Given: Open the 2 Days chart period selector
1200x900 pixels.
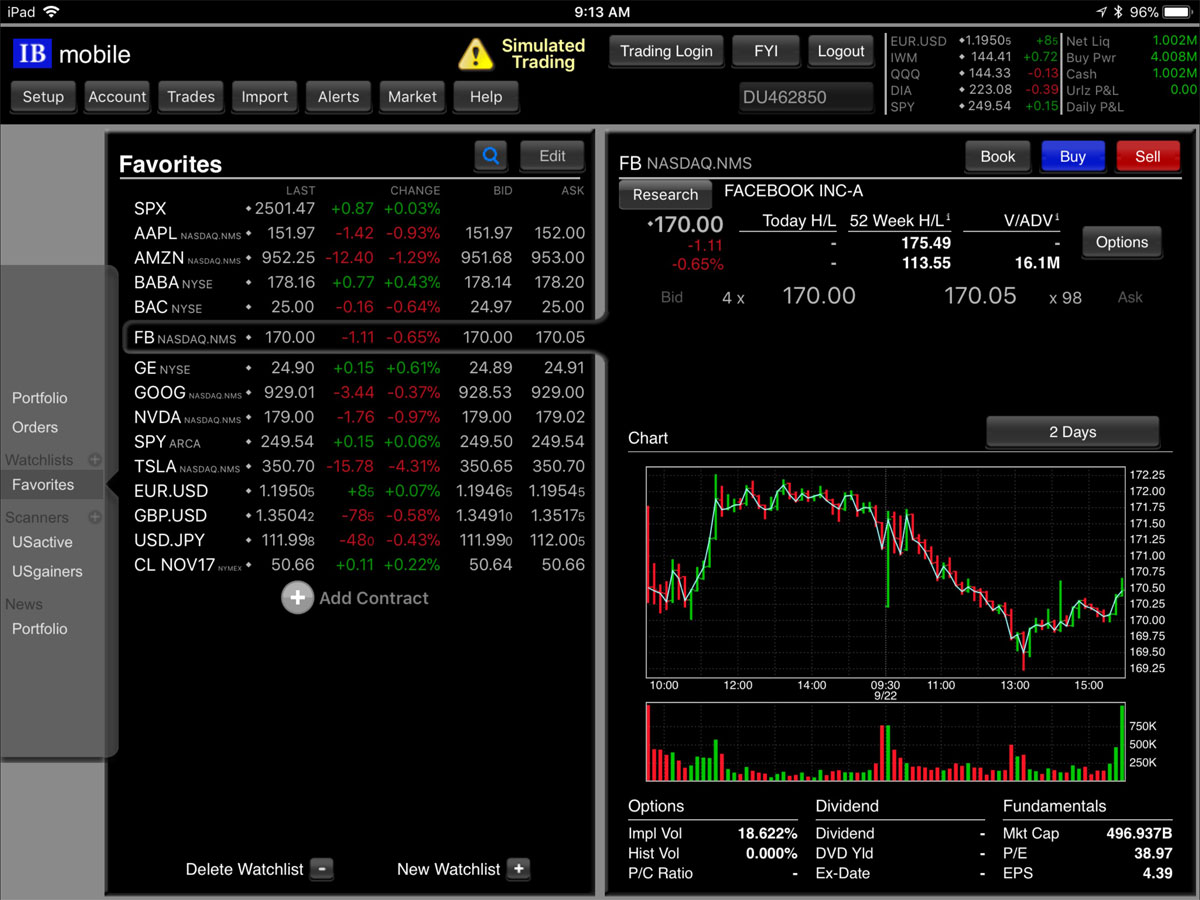Looking at the screenshot, I should click(x=1072, y=432).
